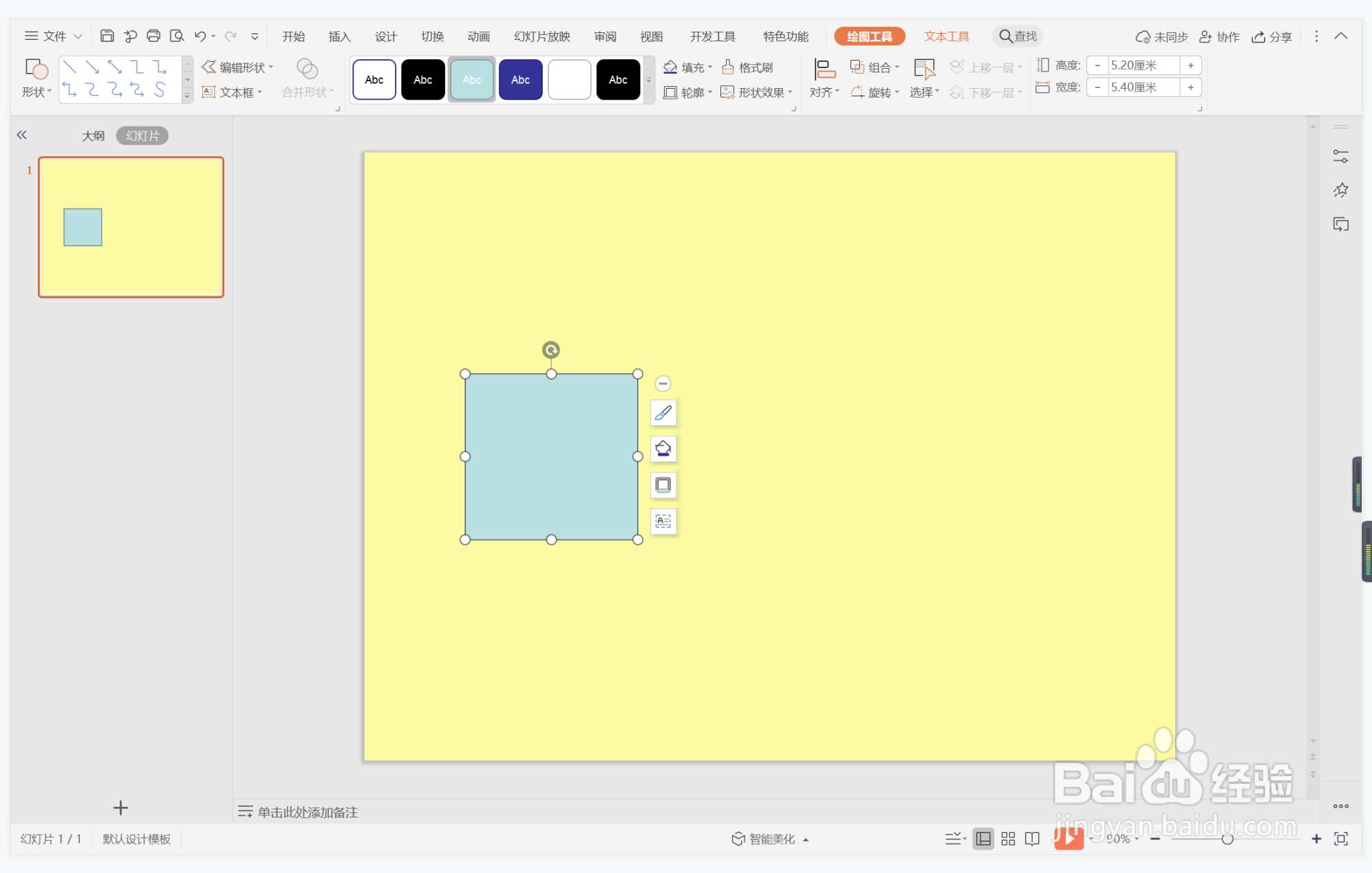
Task: Click the Format Painter (格式刷) icon
Action: tap(747, 67)
